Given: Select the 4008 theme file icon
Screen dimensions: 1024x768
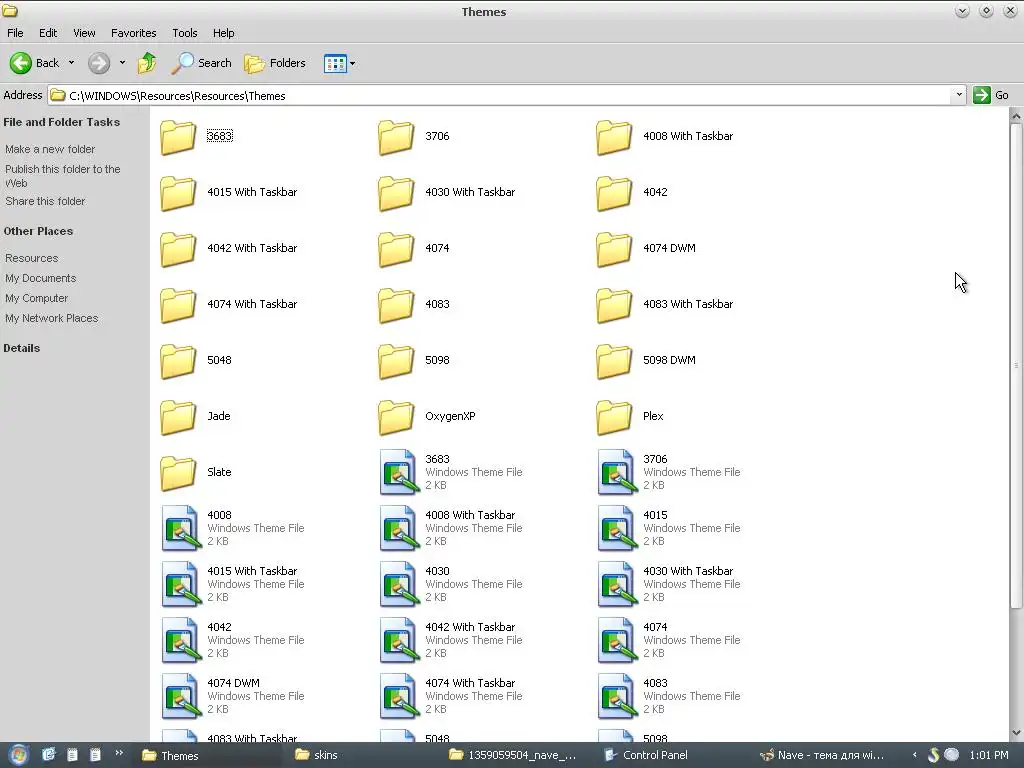Looking at the screenshot, I should tap(180, 528).
